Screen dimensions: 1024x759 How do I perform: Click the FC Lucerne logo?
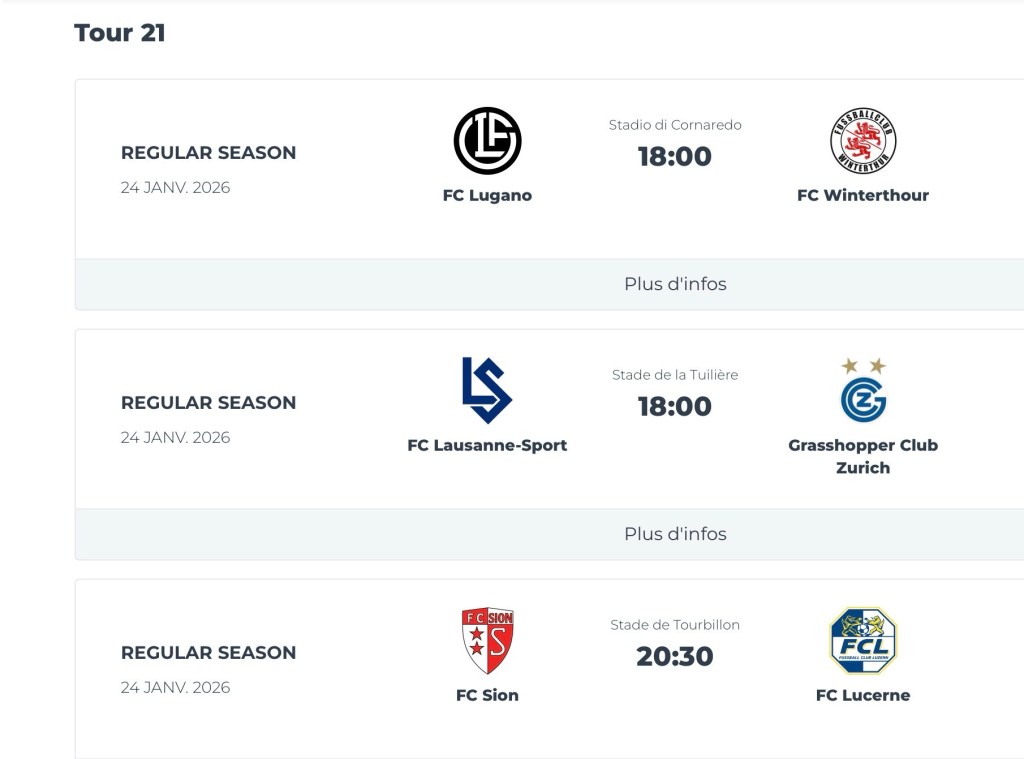click(863, 641)
